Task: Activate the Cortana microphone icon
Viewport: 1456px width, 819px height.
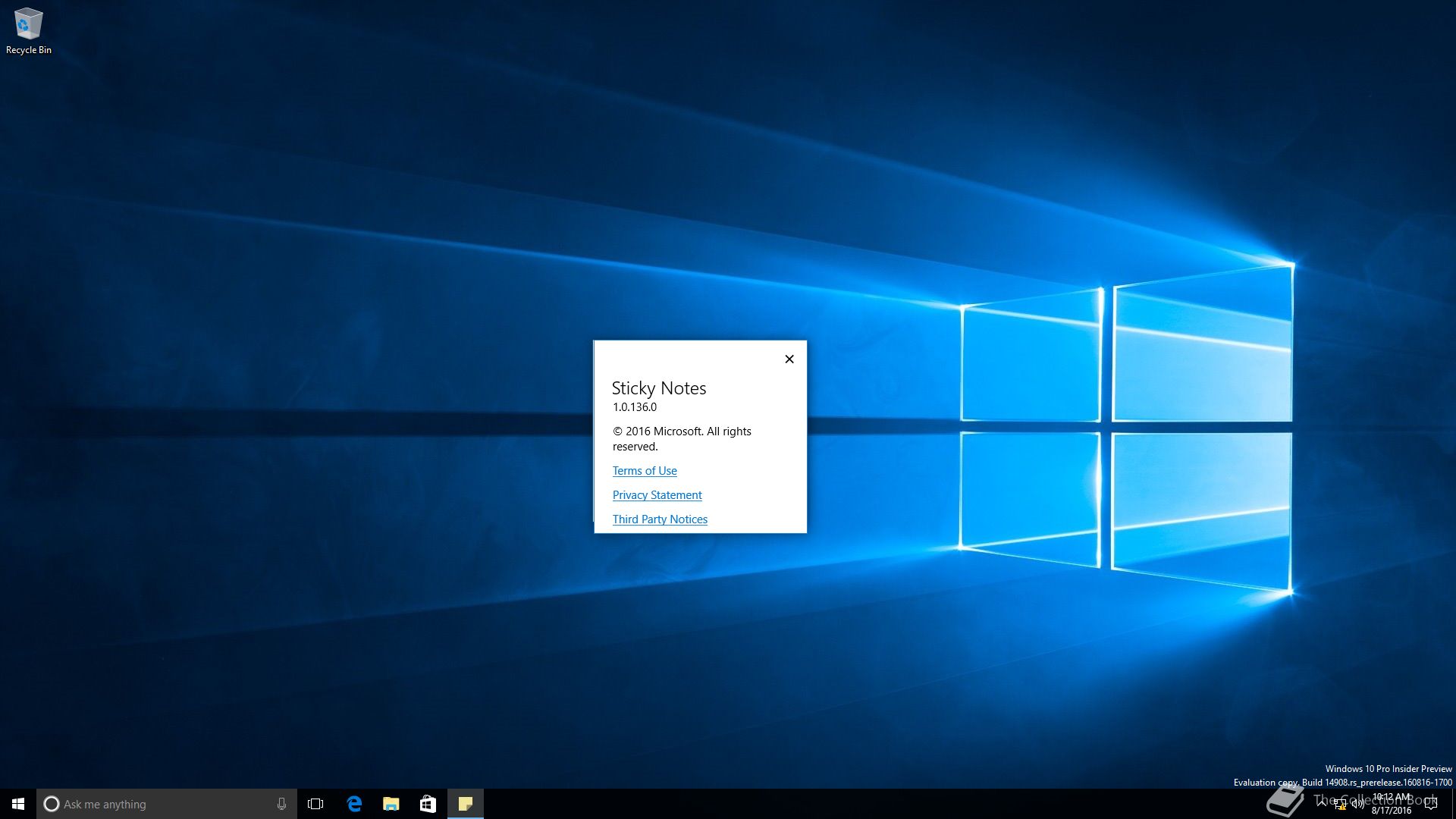Action: tap(281, 804)
